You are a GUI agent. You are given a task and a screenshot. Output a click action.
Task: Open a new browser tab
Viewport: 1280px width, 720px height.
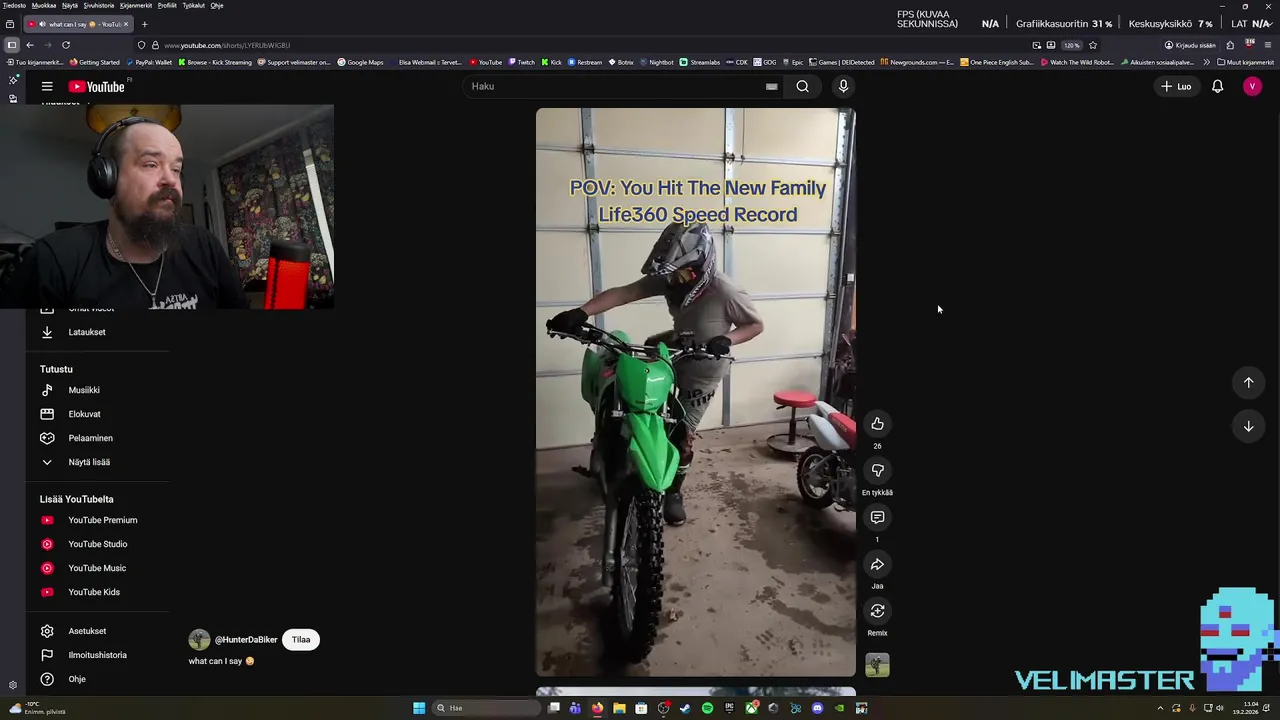144,24
